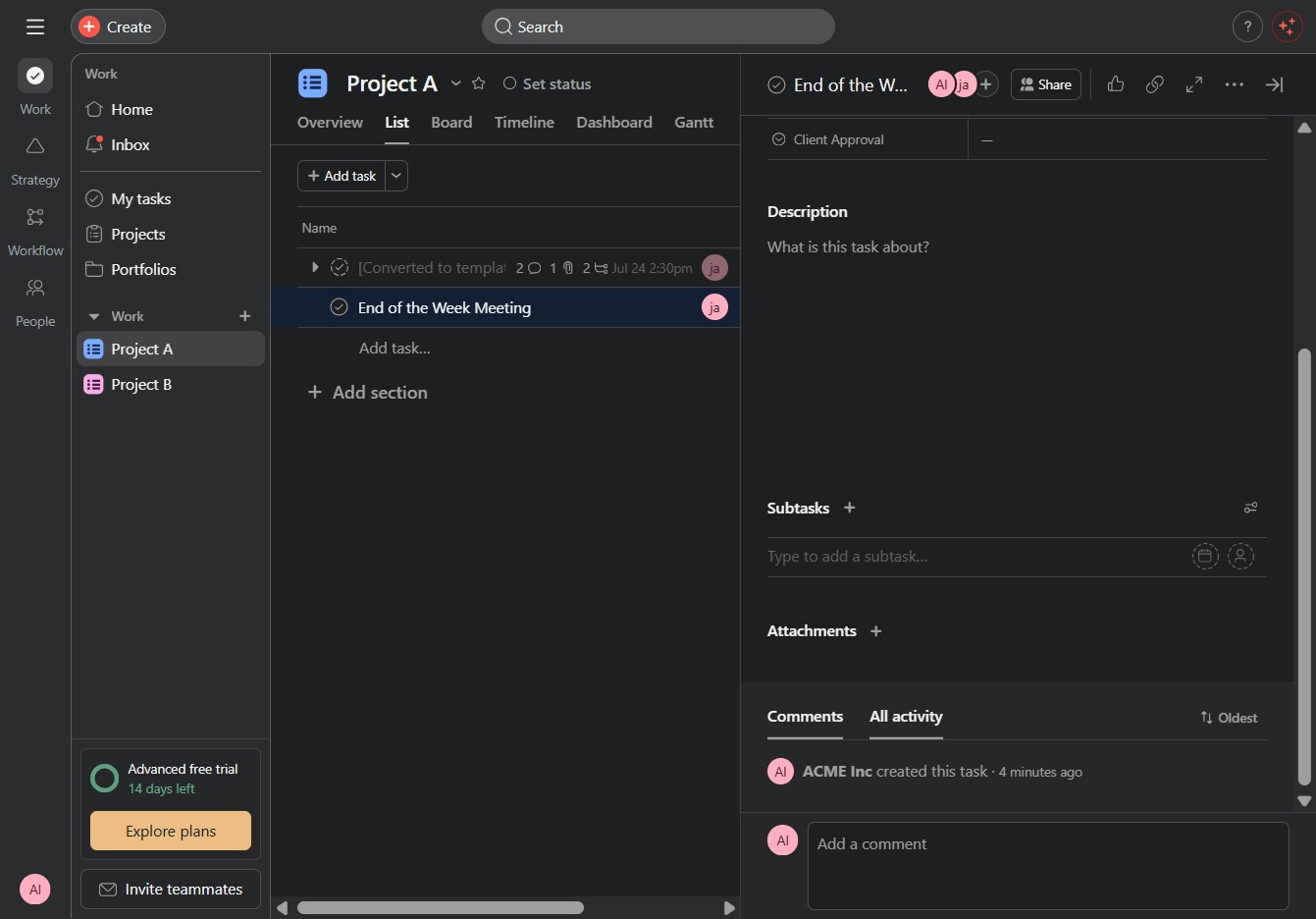Screen dimensions: 1316x919
Task: Mark End of the Week Meeting complete in list
Action: (x=340, y=307)
